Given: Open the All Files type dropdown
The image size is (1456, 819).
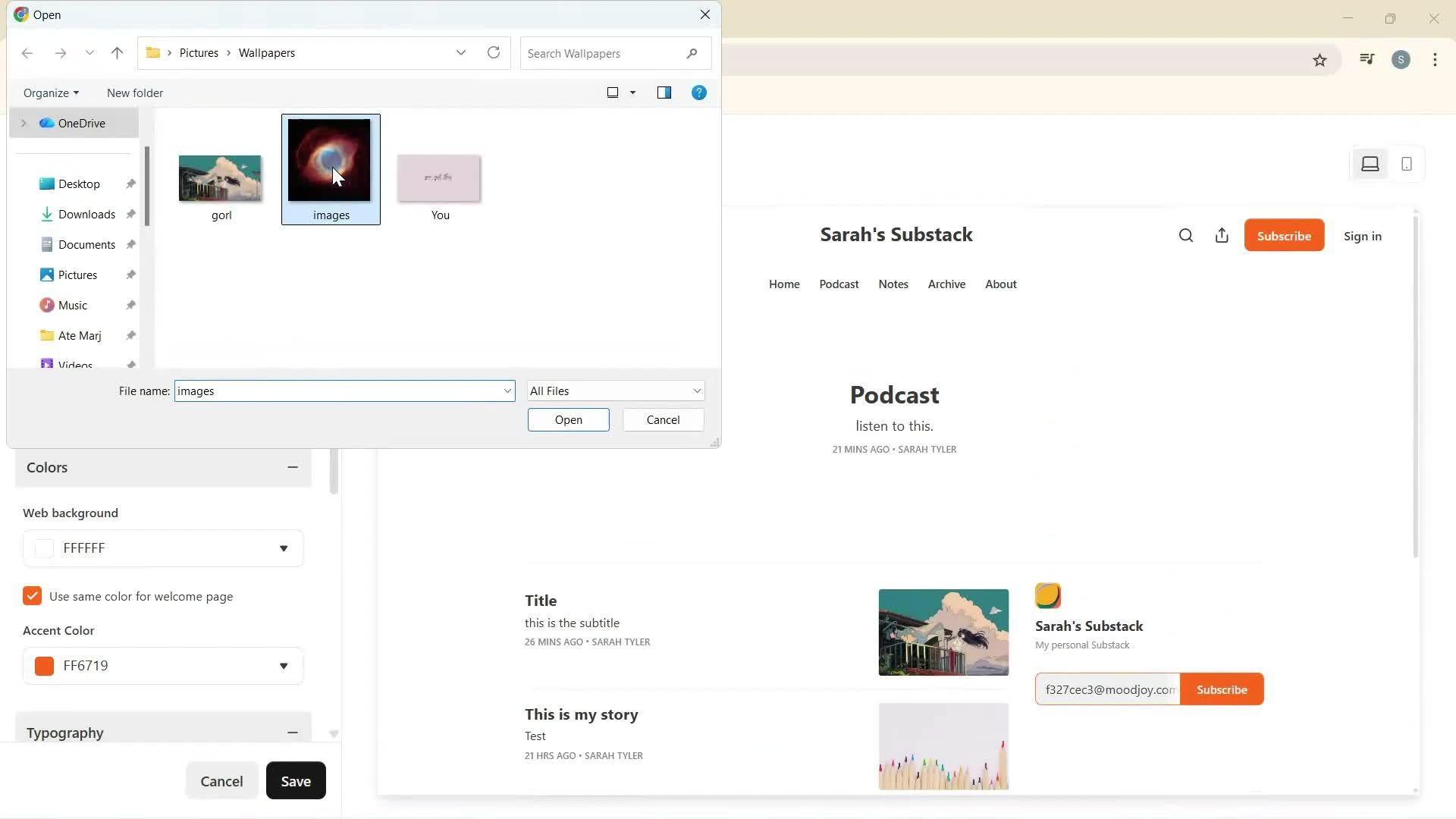Looking at the screenshot, I should tap(616, 391).
